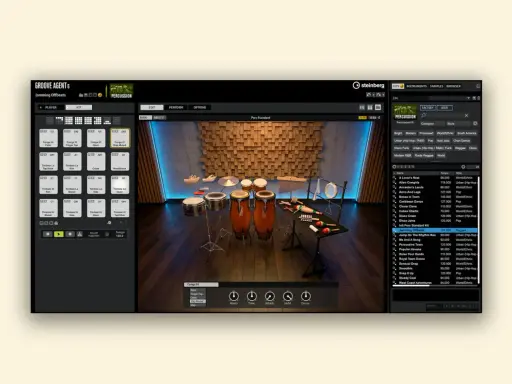Viewport: 512px width, 384px height.
Task: Click the orange round icon beside the kit name
Action: [x=100, y=95]
